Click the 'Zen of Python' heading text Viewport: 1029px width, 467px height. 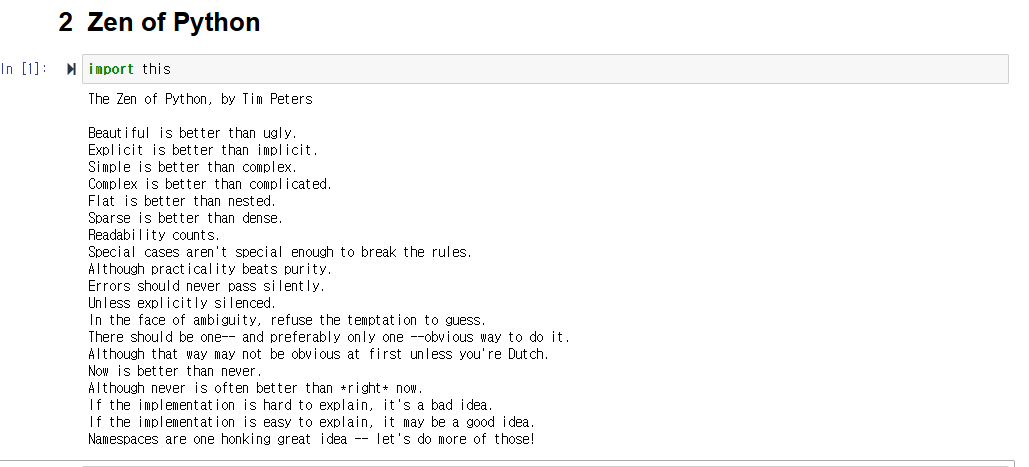click(173, 22)
